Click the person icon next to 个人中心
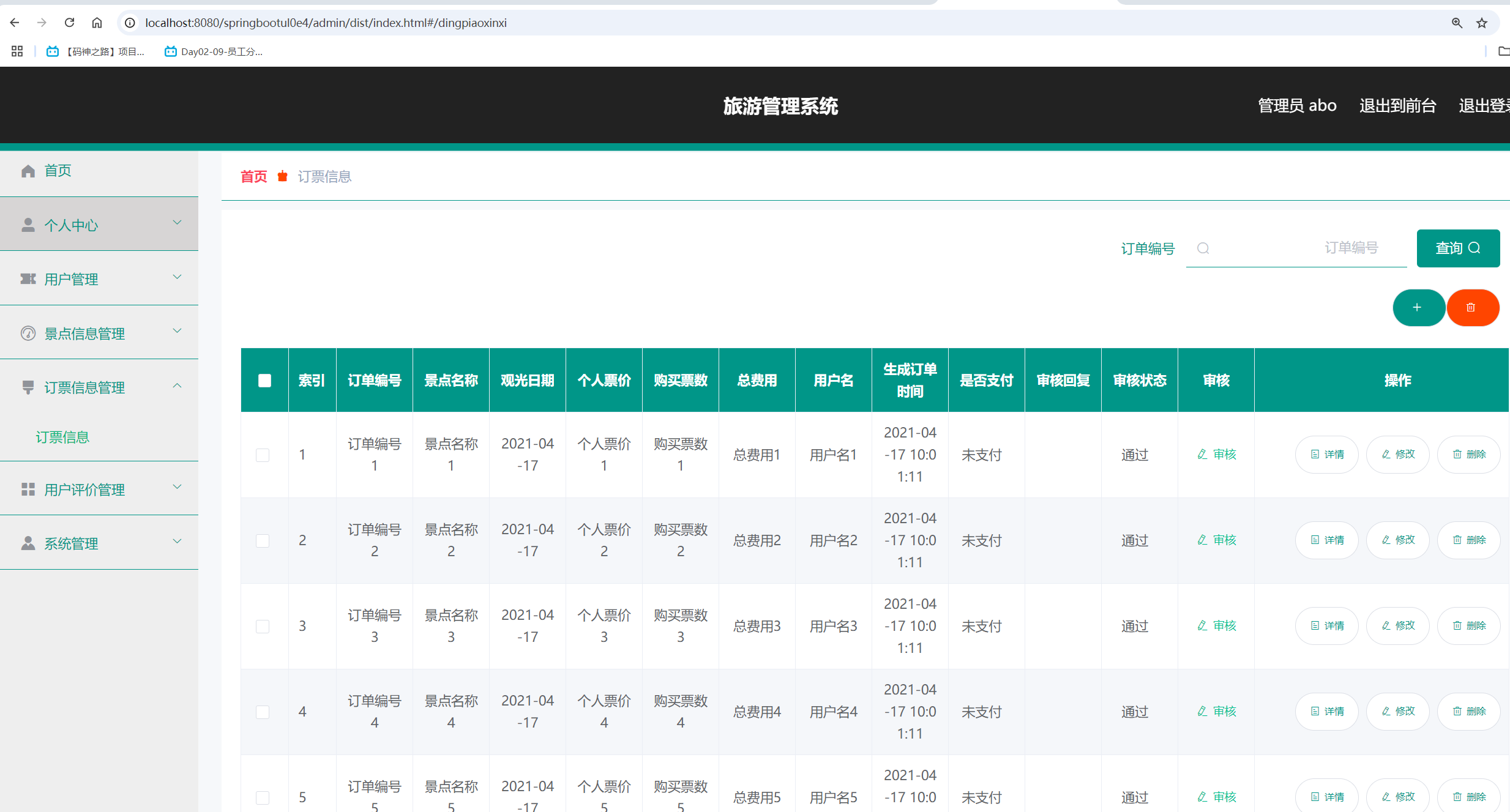 [28, 225]
